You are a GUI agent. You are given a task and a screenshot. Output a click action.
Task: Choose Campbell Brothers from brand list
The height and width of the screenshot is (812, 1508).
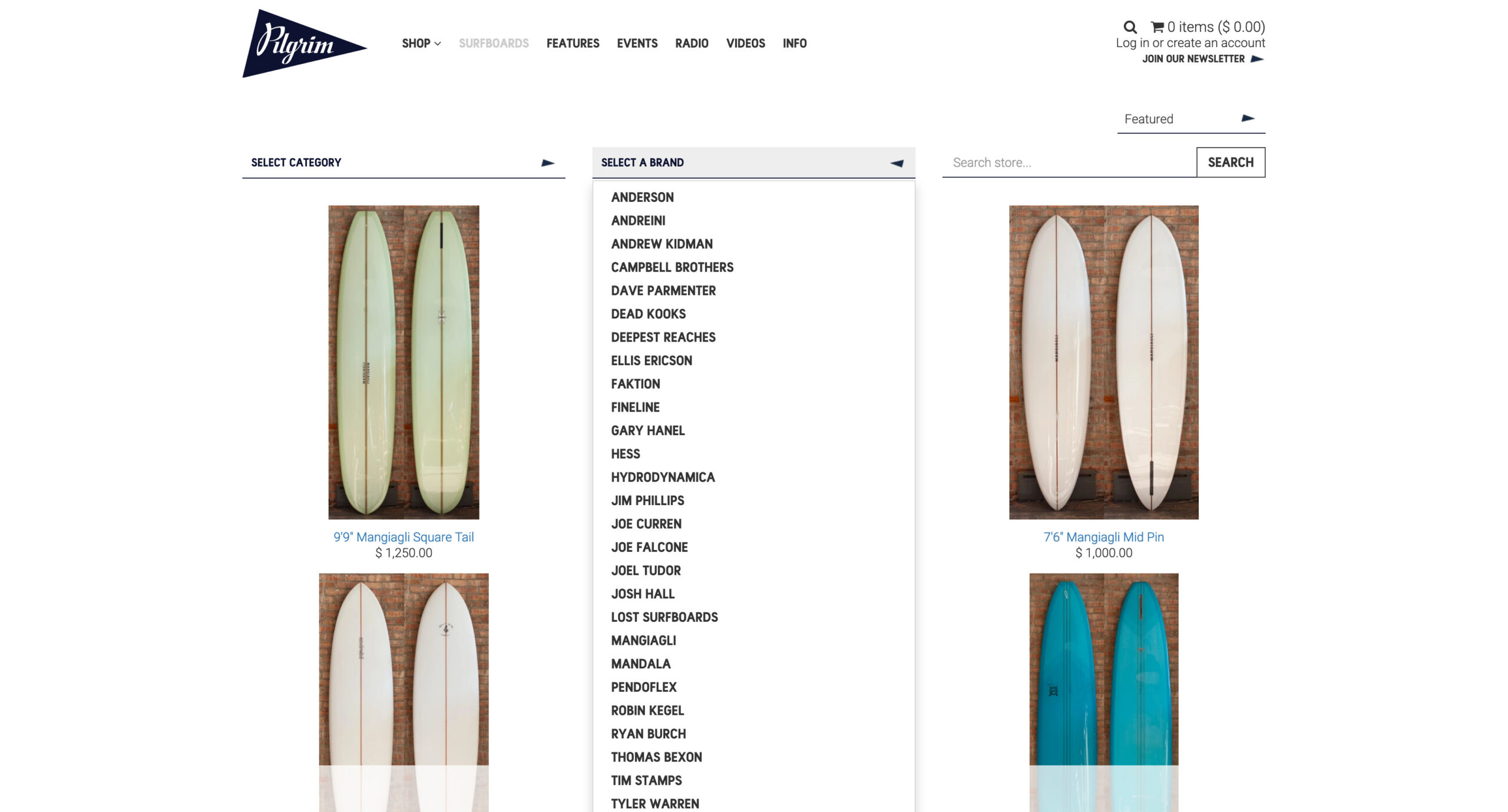point(672,267)
